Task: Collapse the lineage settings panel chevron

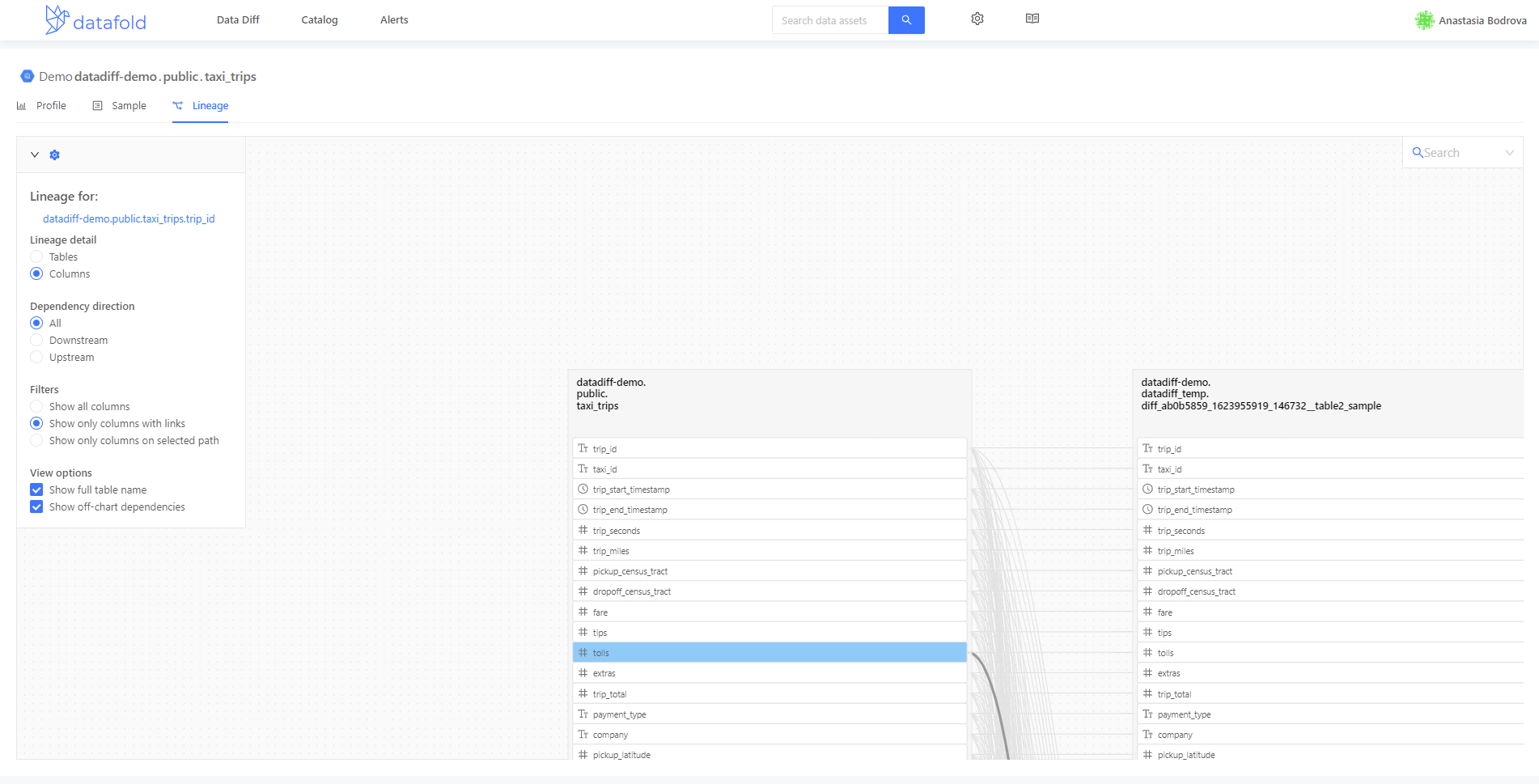Action: [35, 155]
